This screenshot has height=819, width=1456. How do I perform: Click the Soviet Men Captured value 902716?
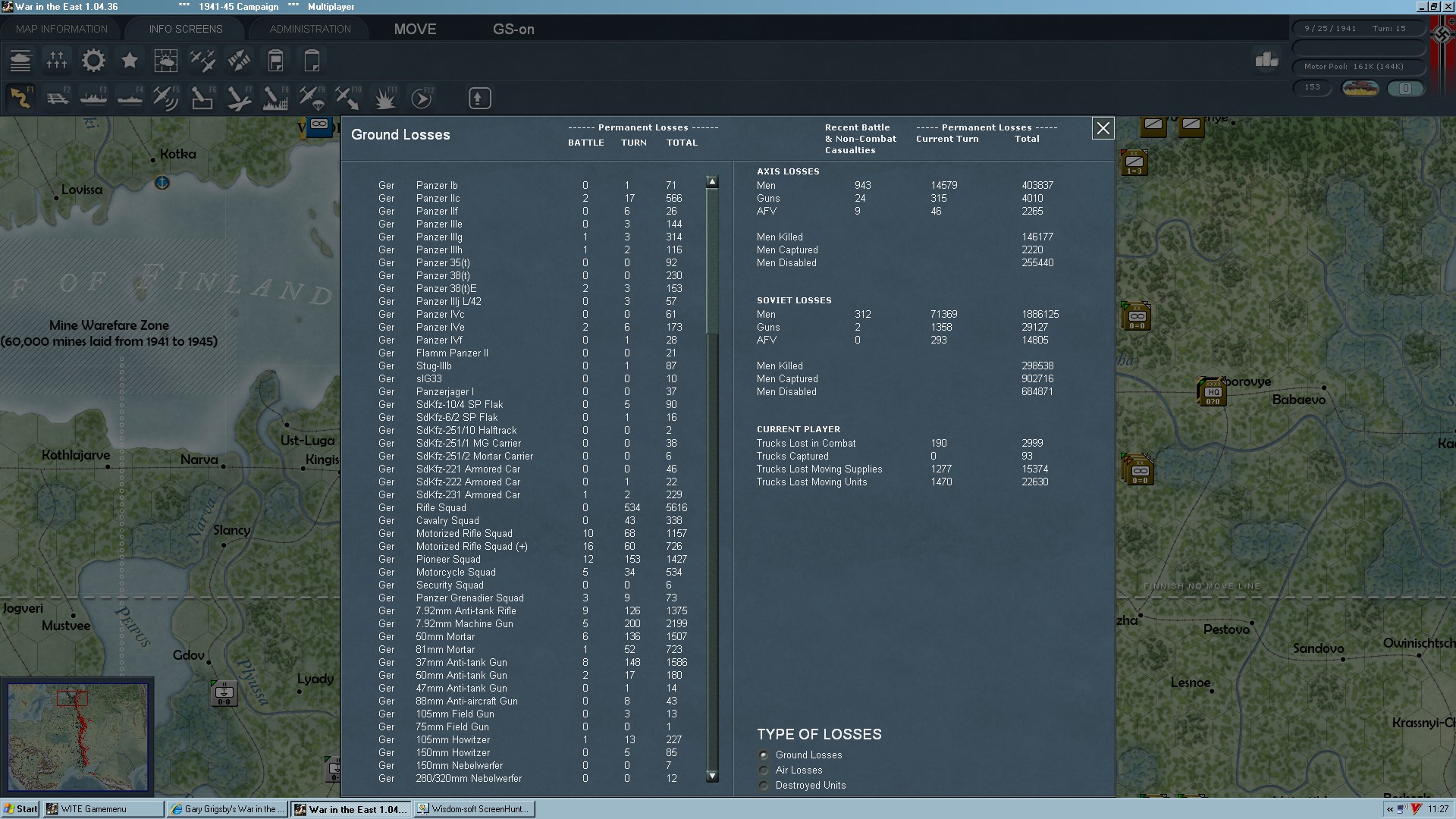pos(1037,379)
